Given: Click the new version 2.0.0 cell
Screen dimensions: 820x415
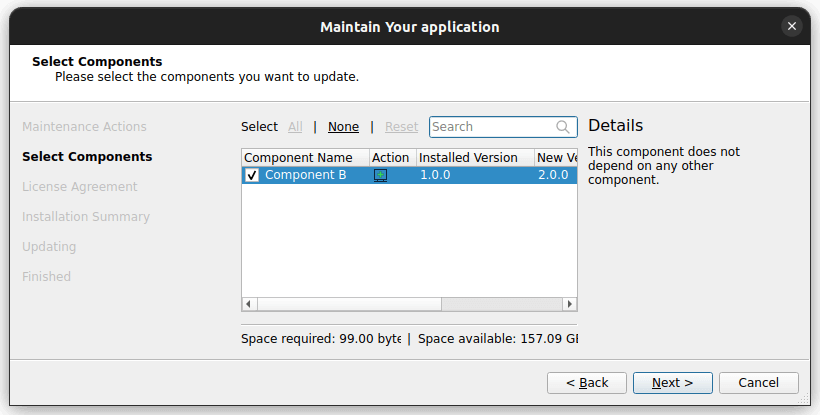Looking at the screenshot, I should pyautogui.click(x=552, y=175).
